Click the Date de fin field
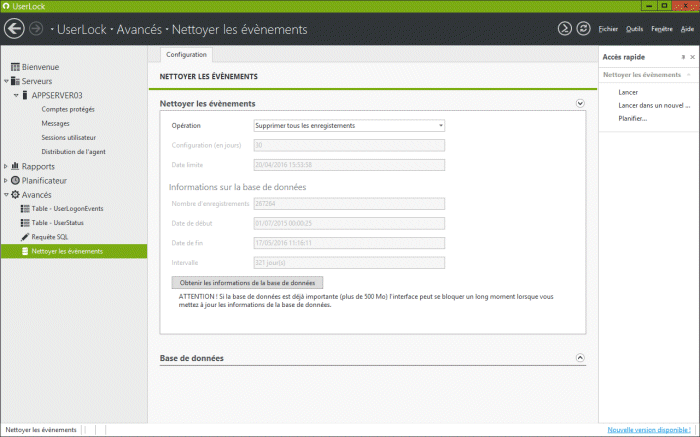 click(349, 243)
